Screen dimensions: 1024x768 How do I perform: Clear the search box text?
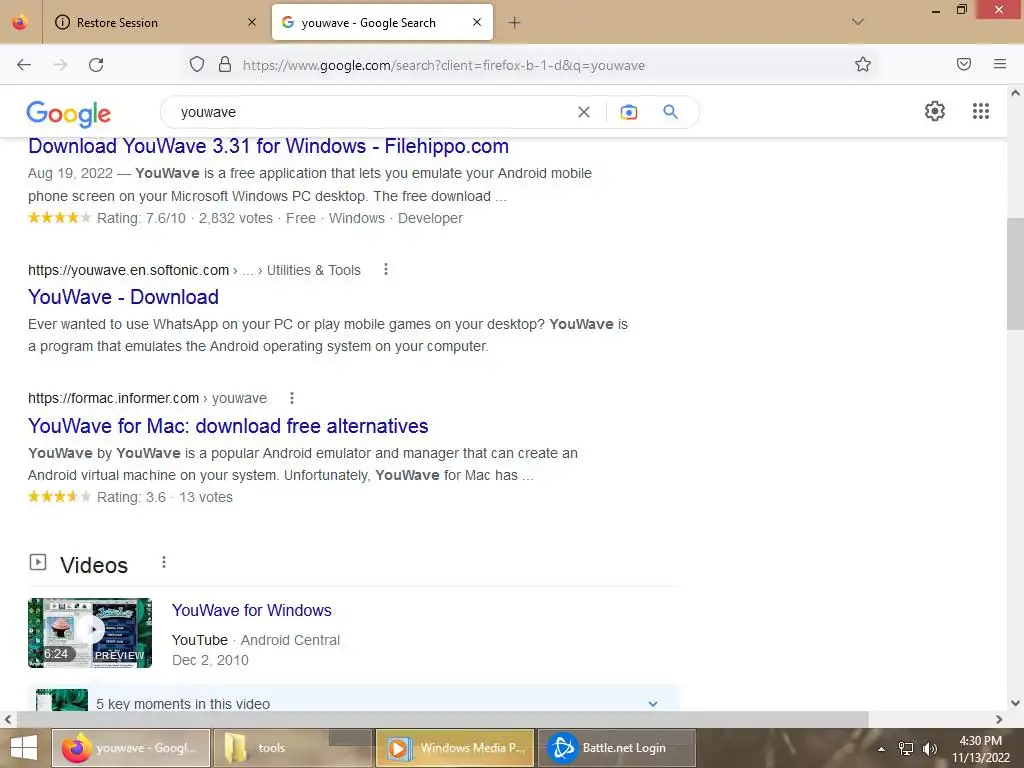pos(584,112)
